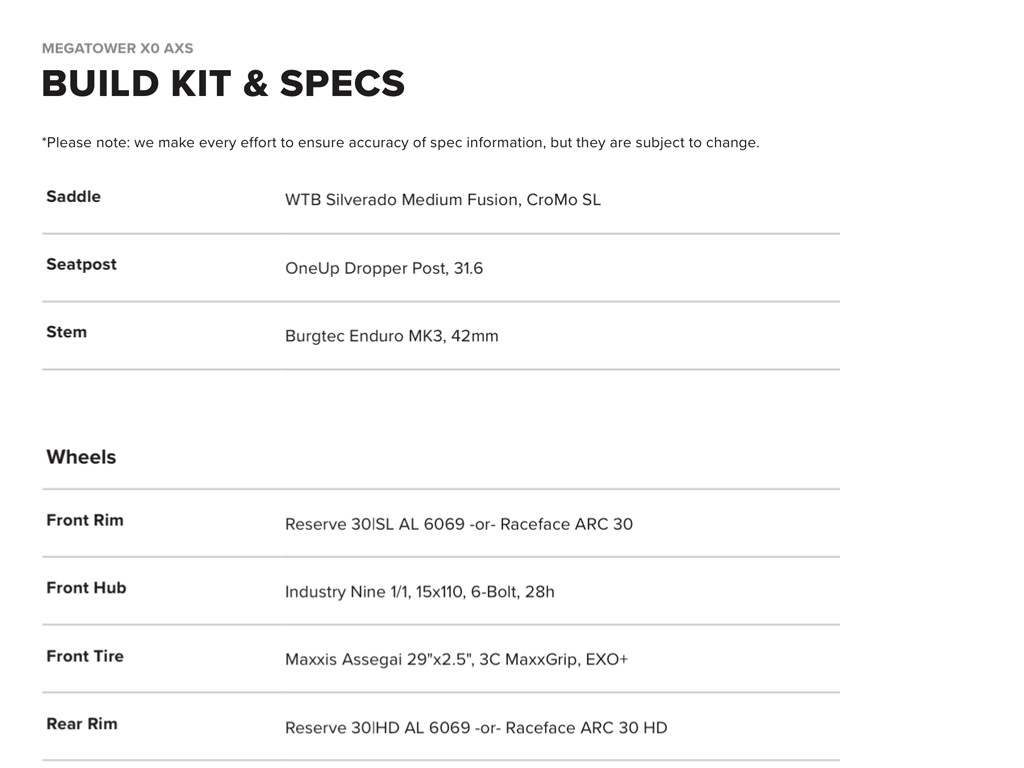This screenshot has height=768, width=1024.
Task: Click the Raceface ARC 30 front rim option
Action: coord(566,524)
